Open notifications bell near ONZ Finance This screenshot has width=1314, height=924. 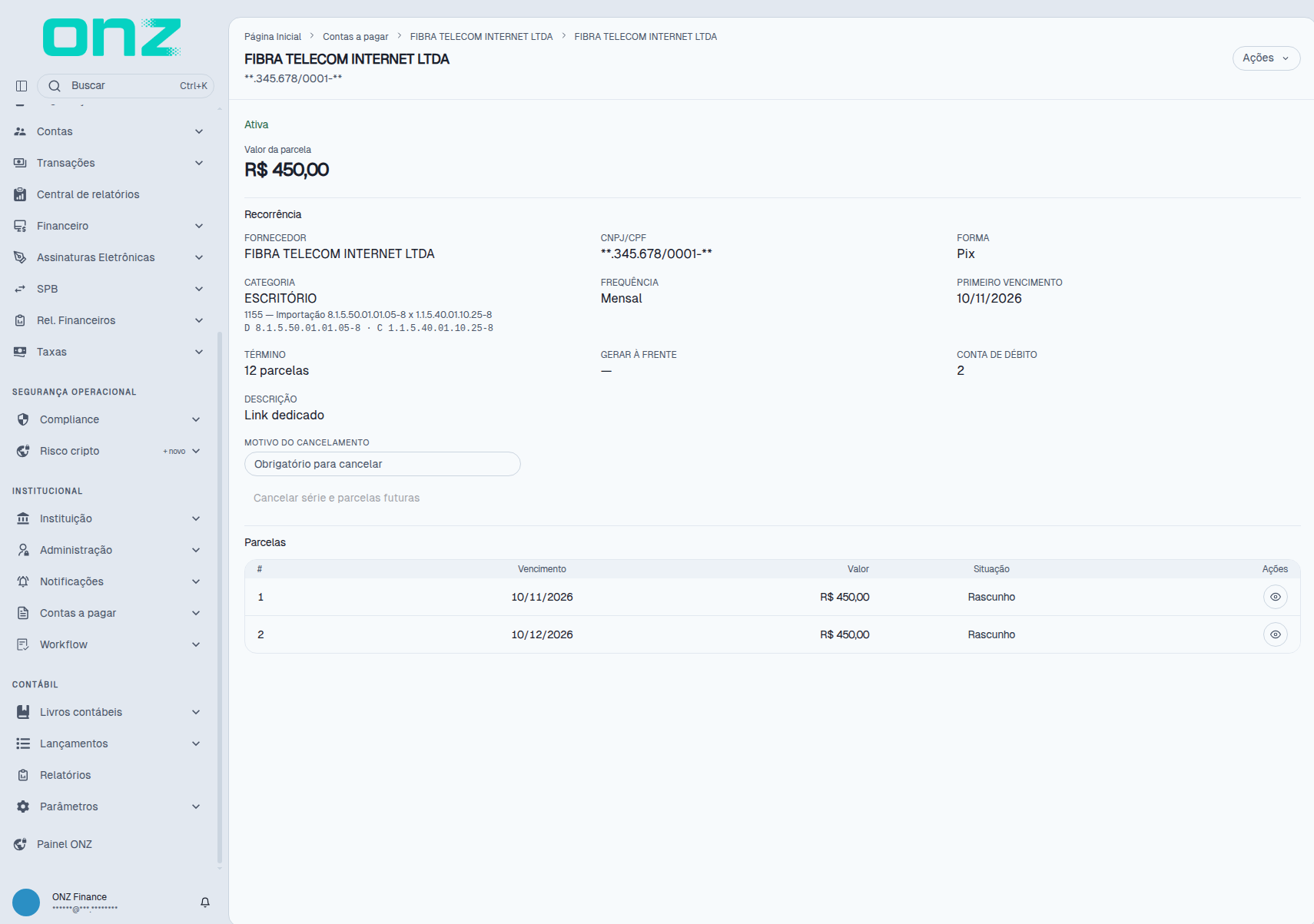tap(205, 902)
